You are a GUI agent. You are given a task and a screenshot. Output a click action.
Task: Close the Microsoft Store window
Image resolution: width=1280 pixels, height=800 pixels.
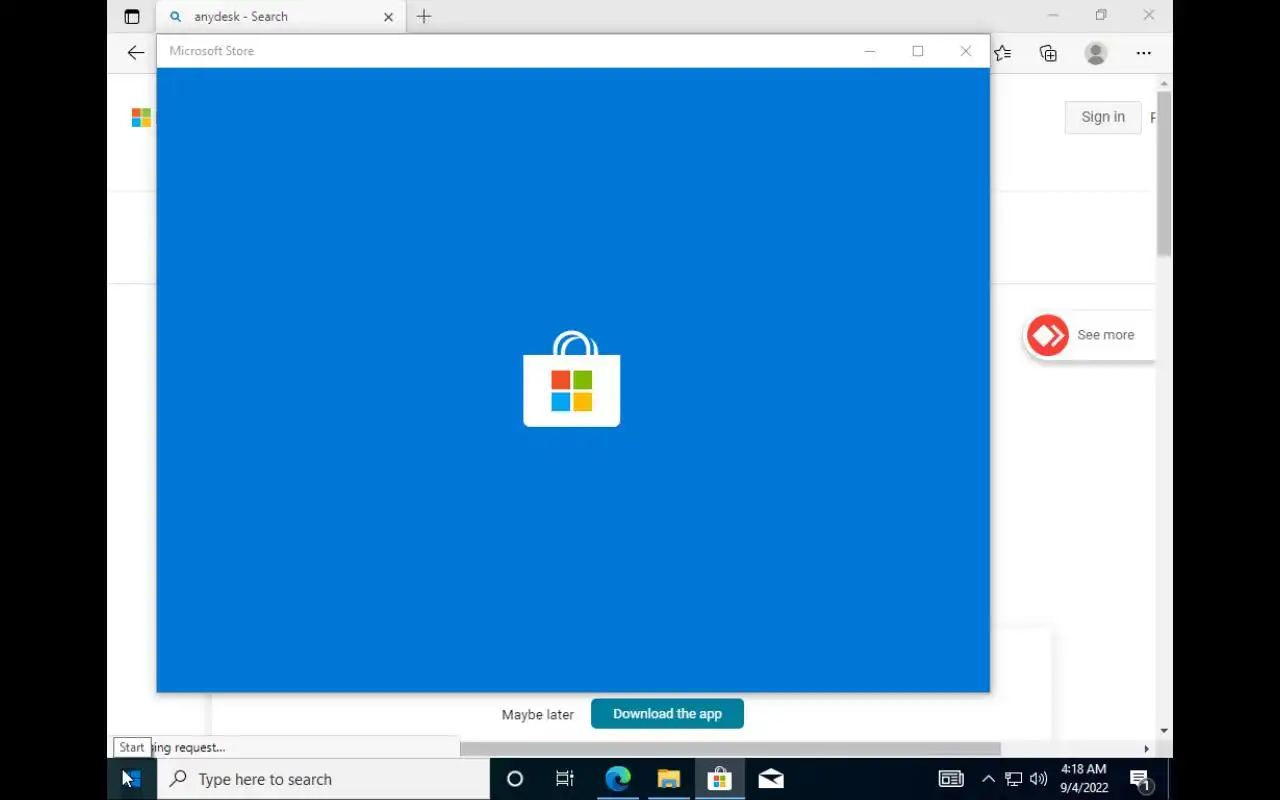click(x=966, y=51)
